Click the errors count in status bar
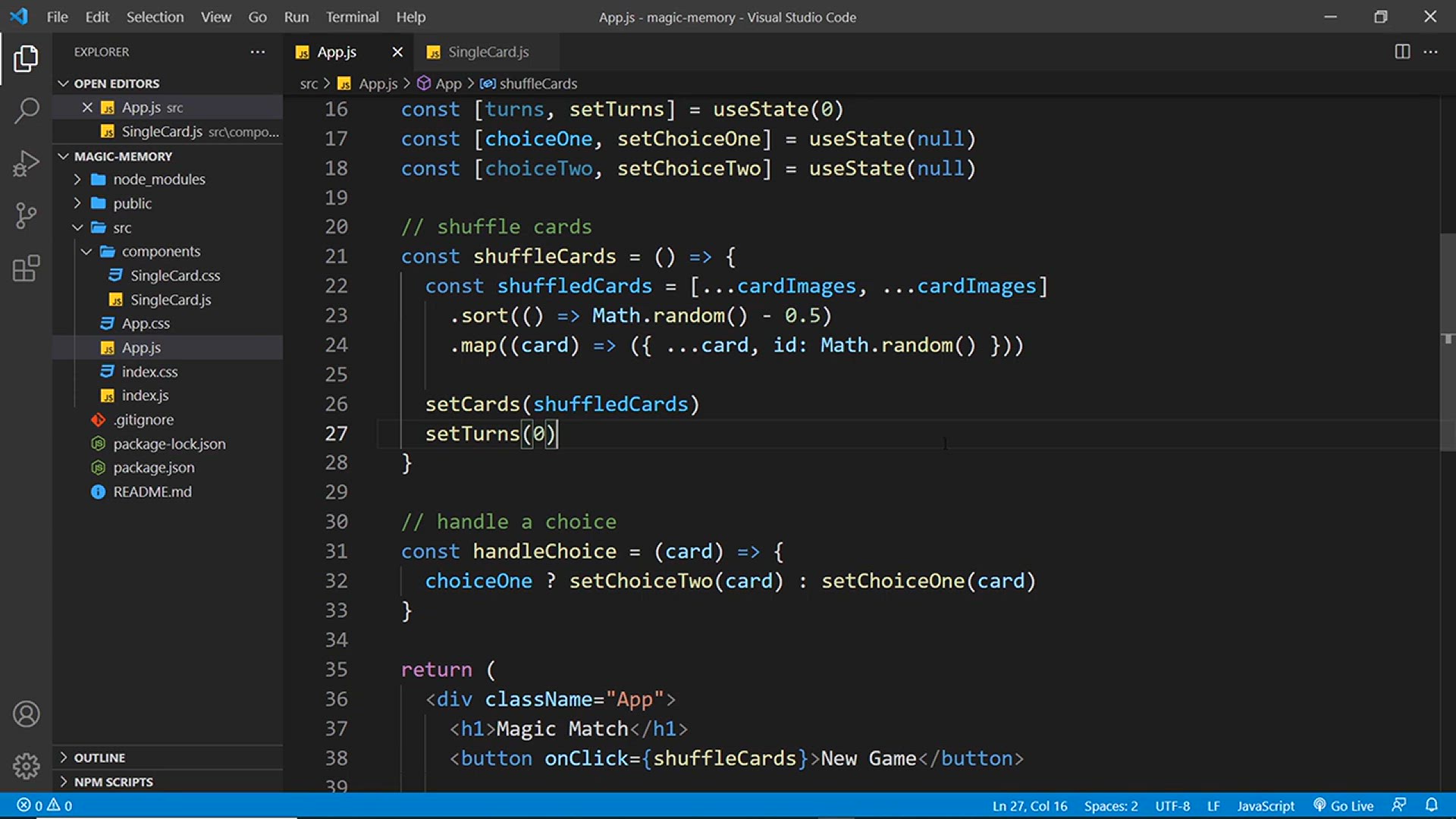The image size is (1456, 819). (30, 805)
